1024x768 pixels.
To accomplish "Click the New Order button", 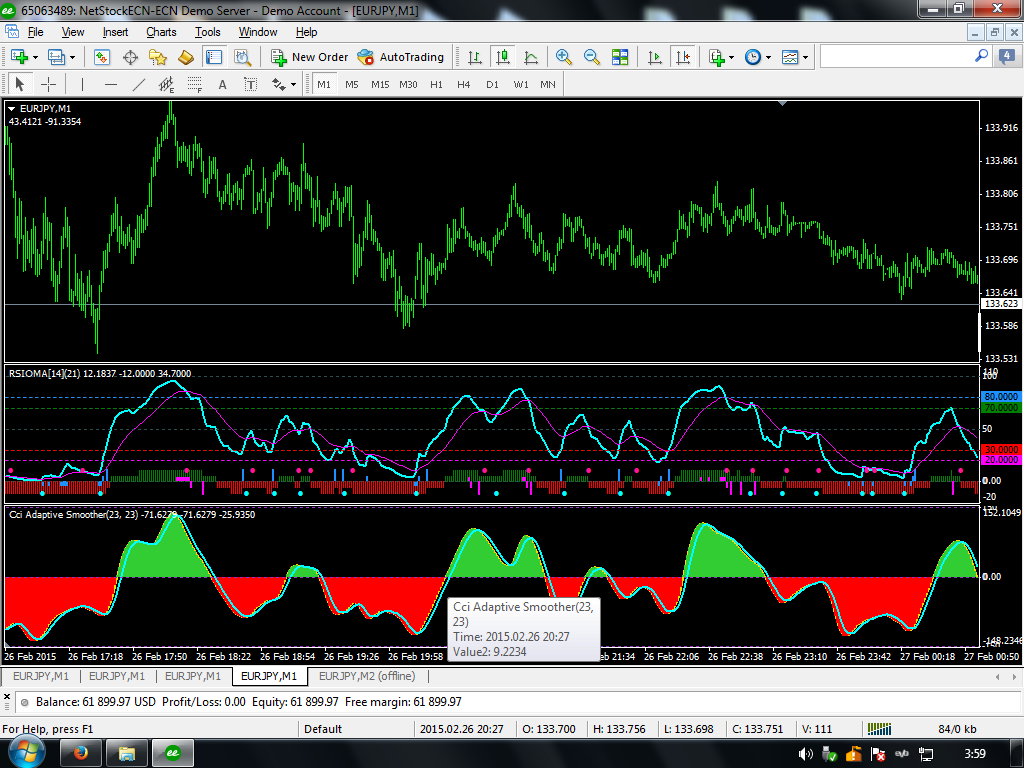I will pos(309,57).
